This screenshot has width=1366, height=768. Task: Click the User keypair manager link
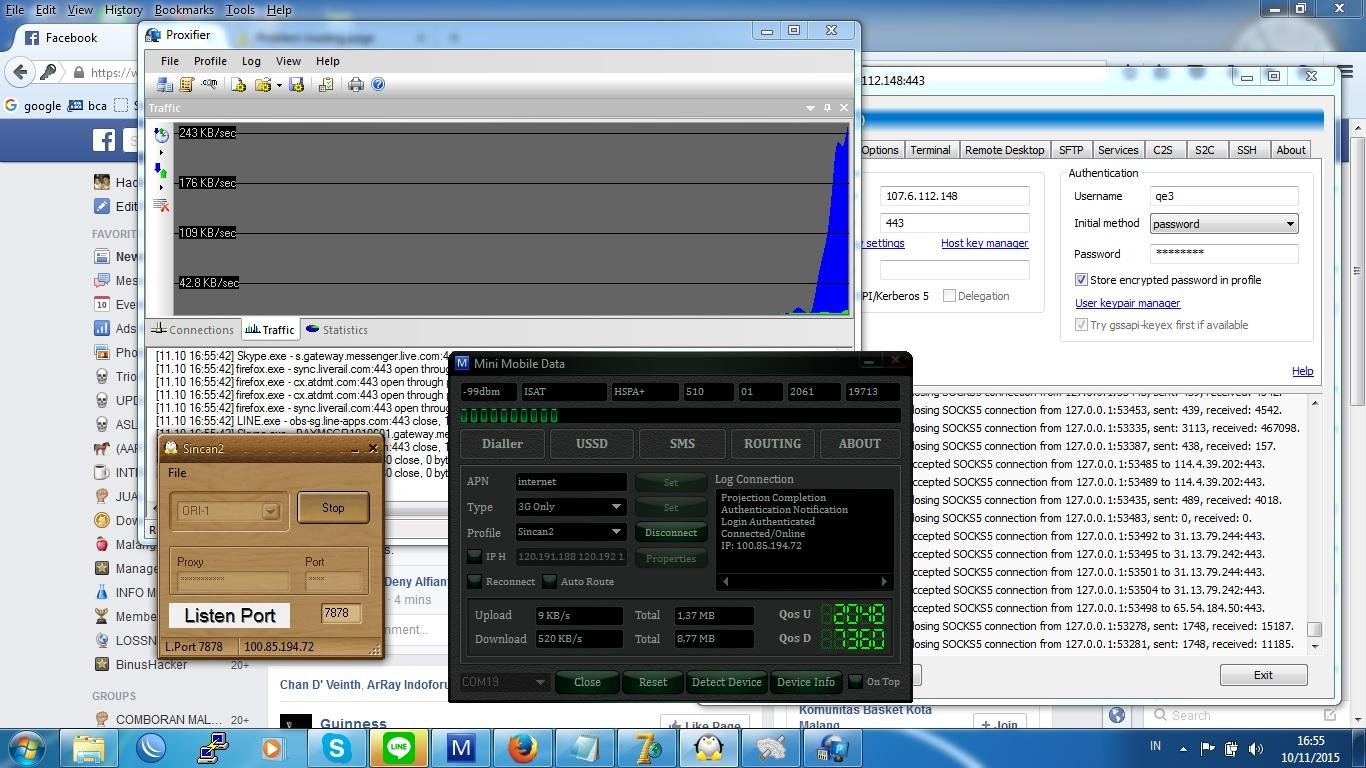(1127, 303)
